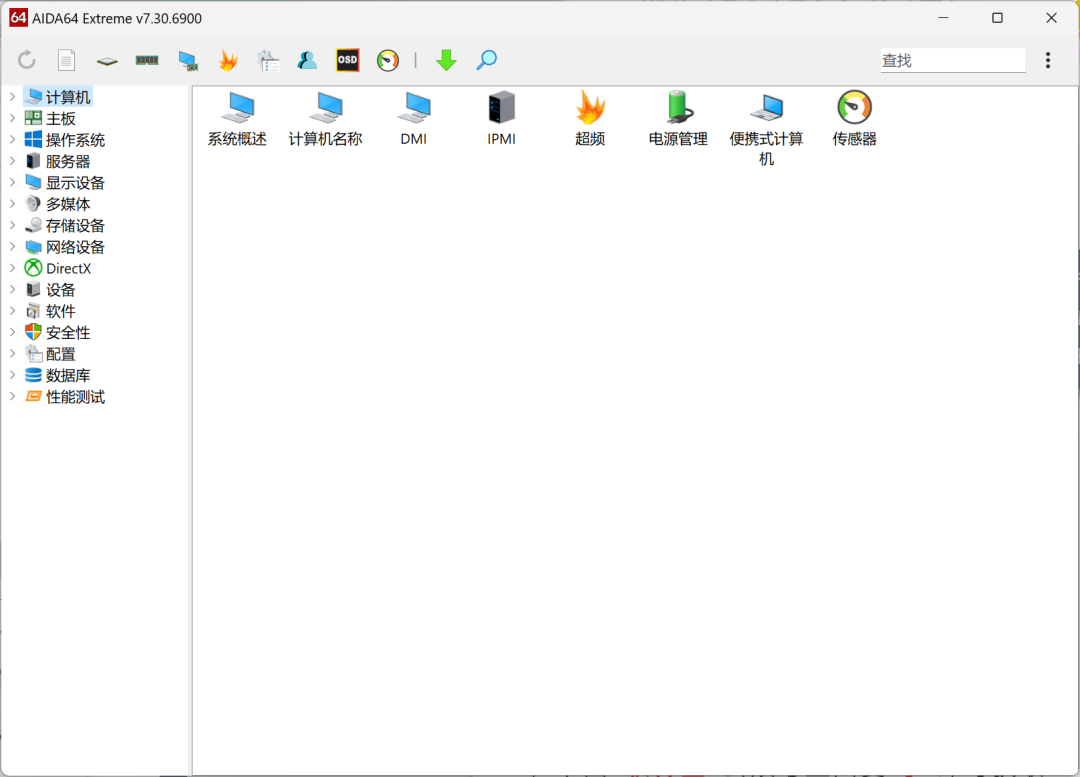The width and height of the screenshot is (1080, 777).
Task: Open the IPMI server item
Action: (501, 118)
